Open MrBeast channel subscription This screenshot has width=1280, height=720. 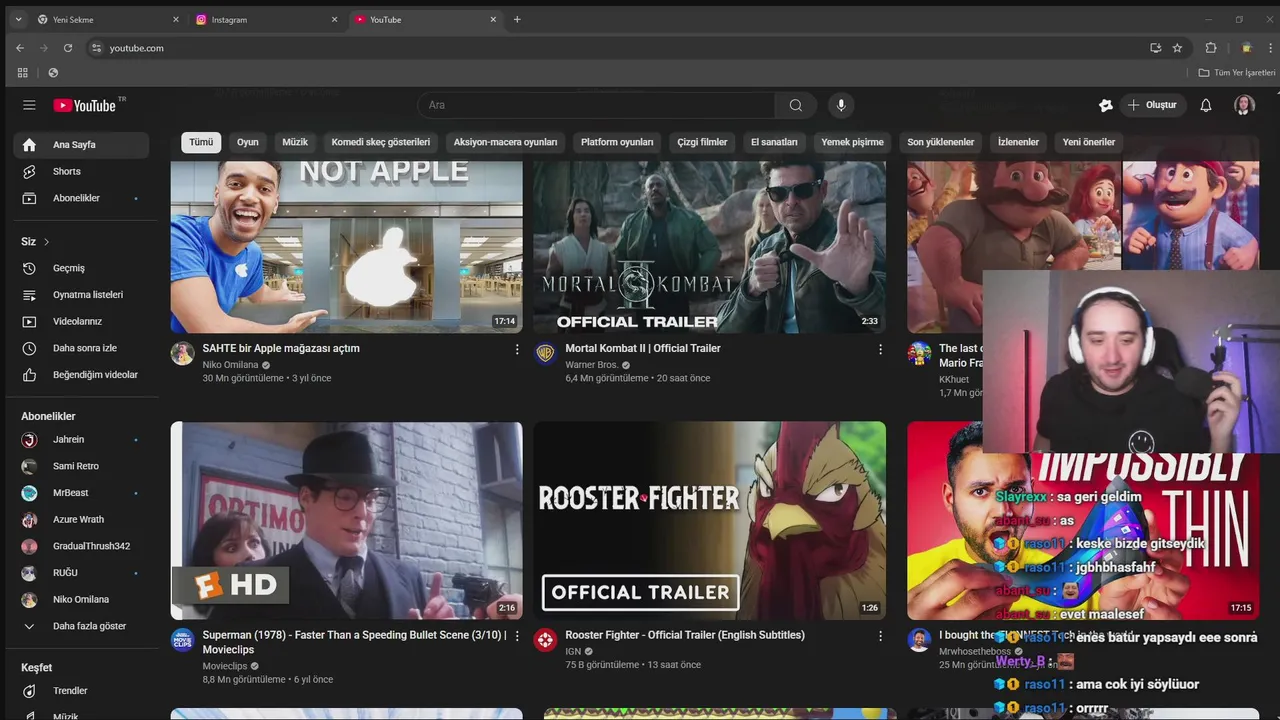(x=80, y=493)
